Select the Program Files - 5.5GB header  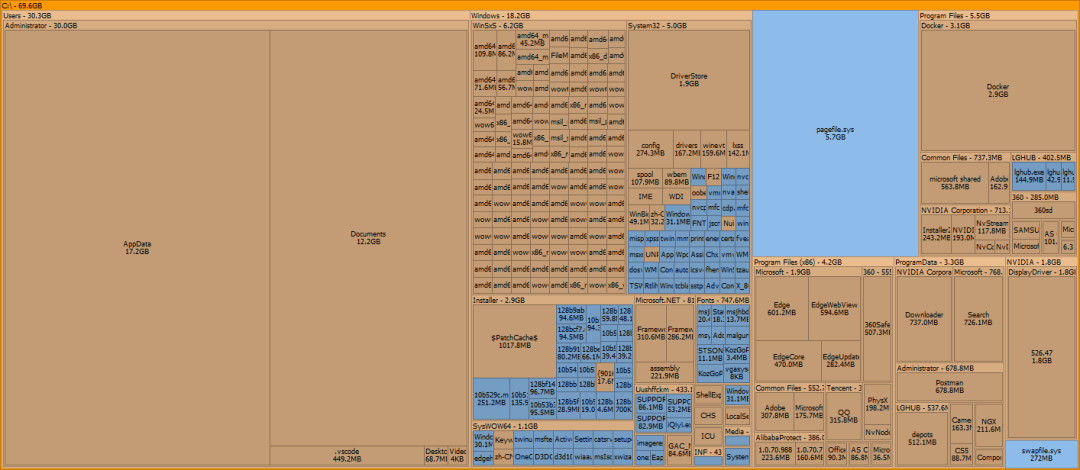[998, 15]
